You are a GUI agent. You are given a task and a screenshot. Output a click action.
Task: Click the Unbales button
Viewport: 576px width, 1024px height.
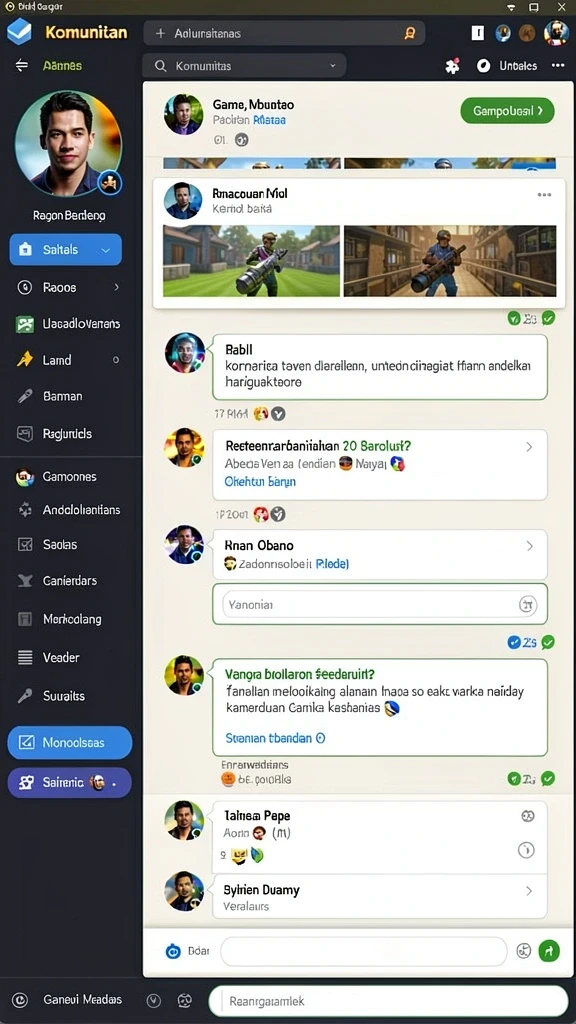pos(507,65)
